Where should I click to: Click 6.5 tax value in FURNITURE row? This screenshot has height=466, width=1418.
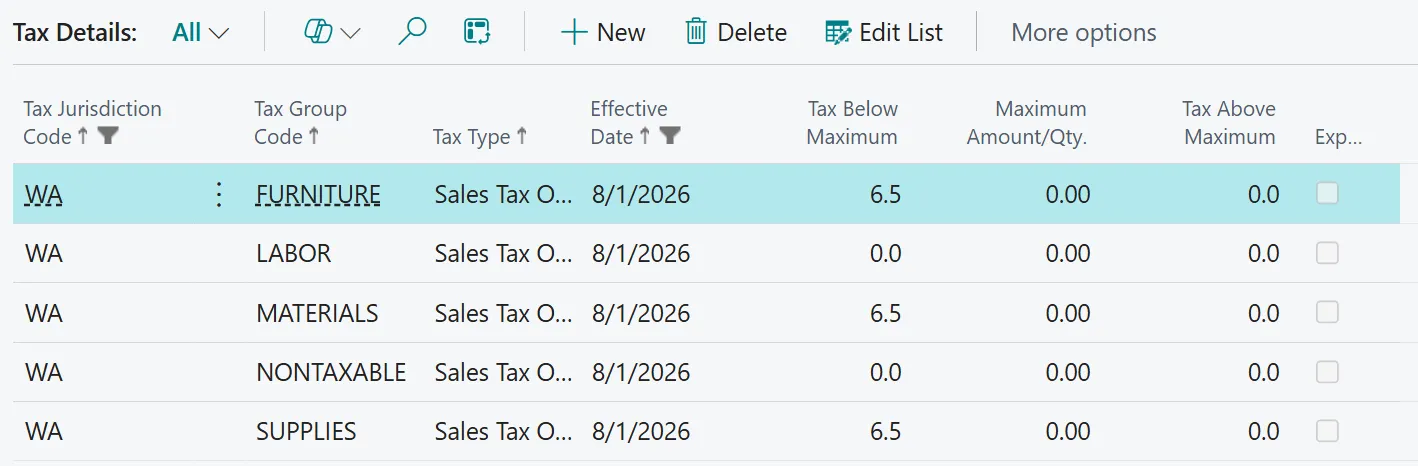click(x=885, y=194)
